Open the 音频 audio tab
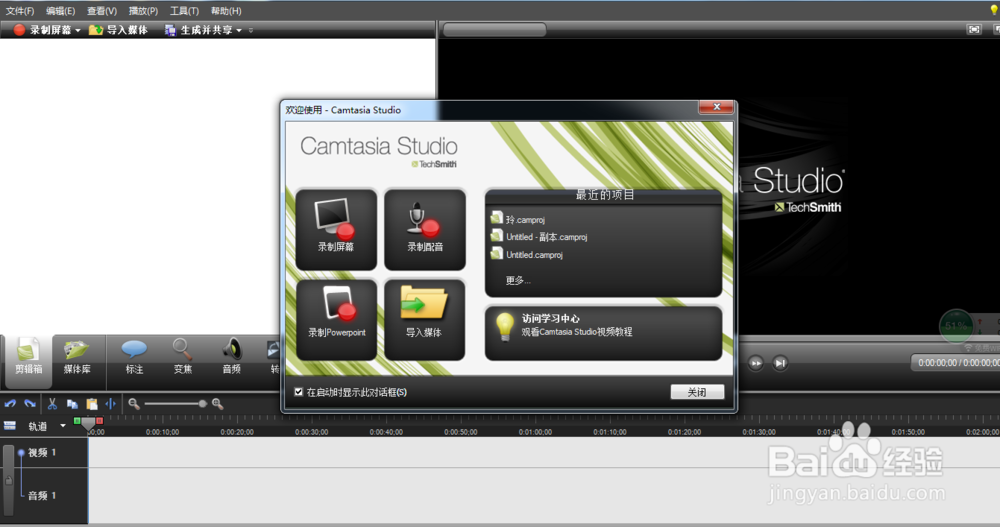 pyautogui.click(x=232, y=357)
